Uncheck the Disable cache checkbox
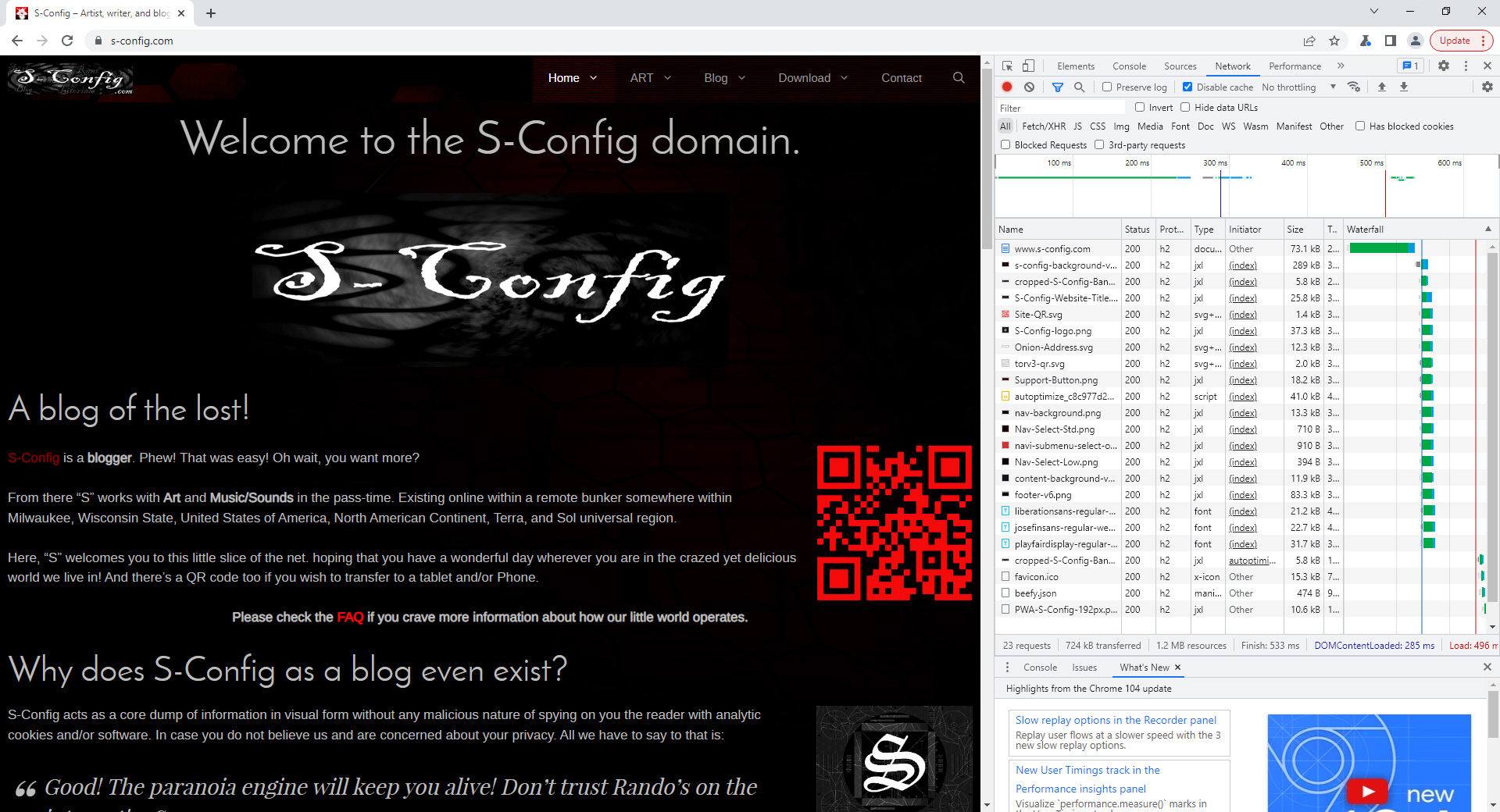The width and height of the screenshot is (1500, 812). point(1187,87)
